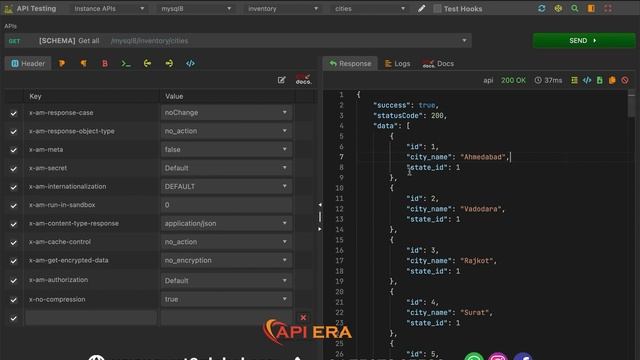Open the green terminal prompt tab
This screenshot has width=640, height=360.
(x=126, y=63)
